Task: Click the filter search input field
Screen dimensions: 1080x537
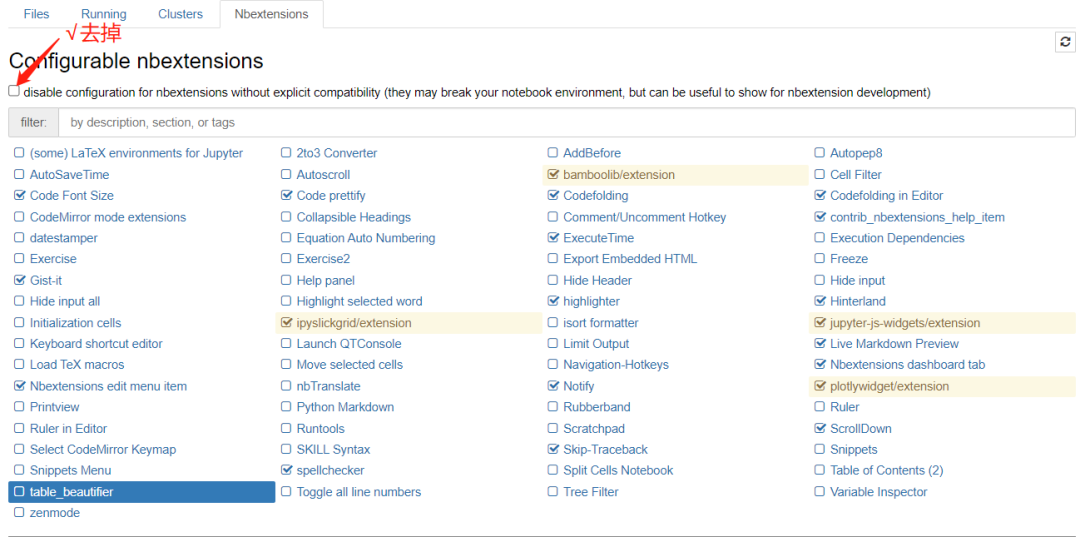Action: click(x=566, y=122)
